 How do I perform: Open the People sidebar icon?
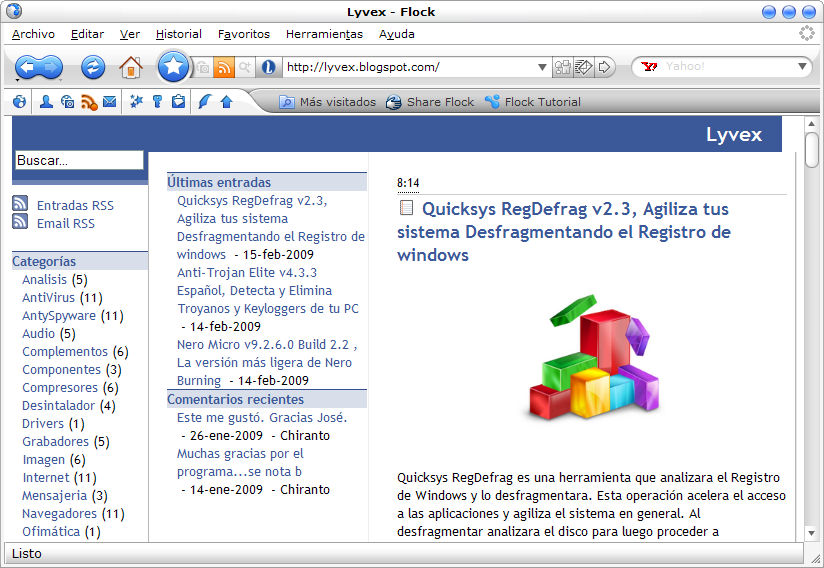(46, 101)
